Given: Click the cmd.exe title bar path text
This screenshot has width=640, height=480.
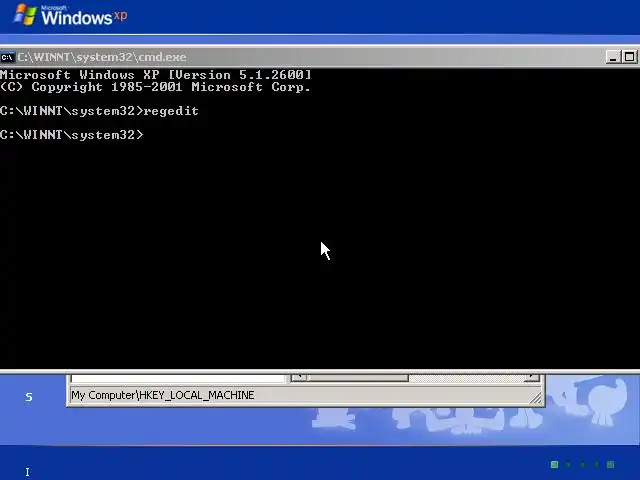Looking at the screenshot, I should 102,57.
